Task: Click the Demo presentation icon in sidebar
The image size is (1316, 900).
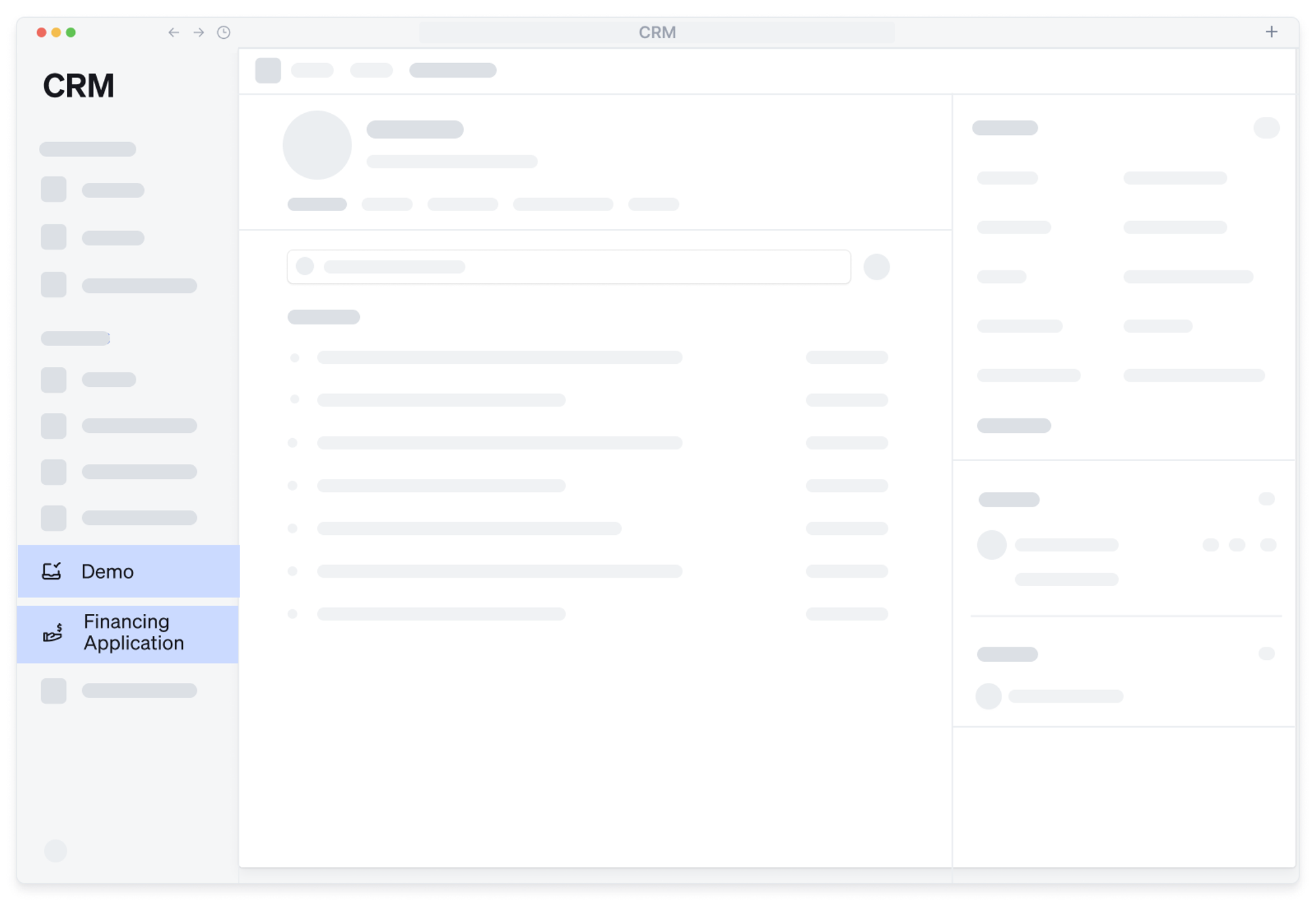Action: pos(51,571)
